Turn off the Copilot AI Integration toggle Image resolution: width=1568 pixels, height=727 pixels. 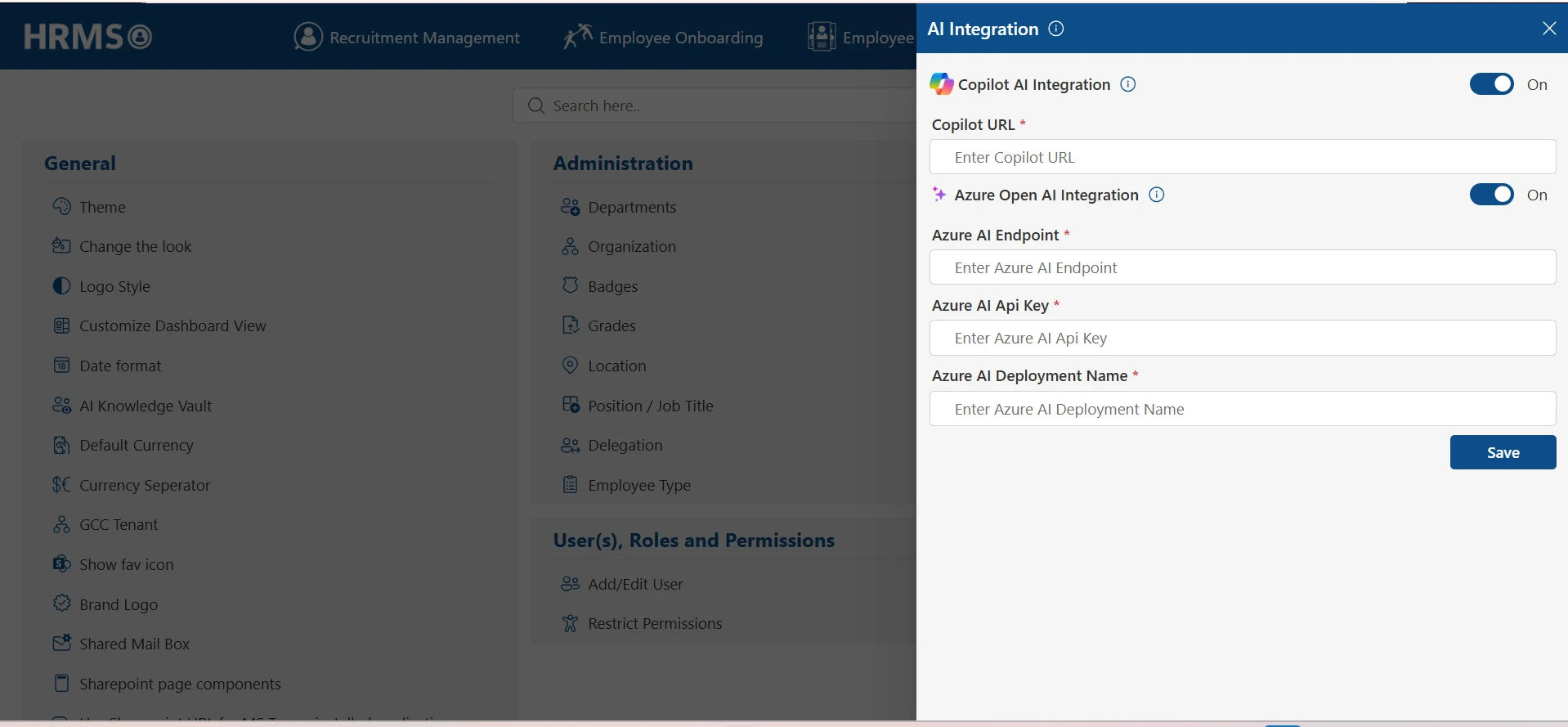pos(1492,84)
